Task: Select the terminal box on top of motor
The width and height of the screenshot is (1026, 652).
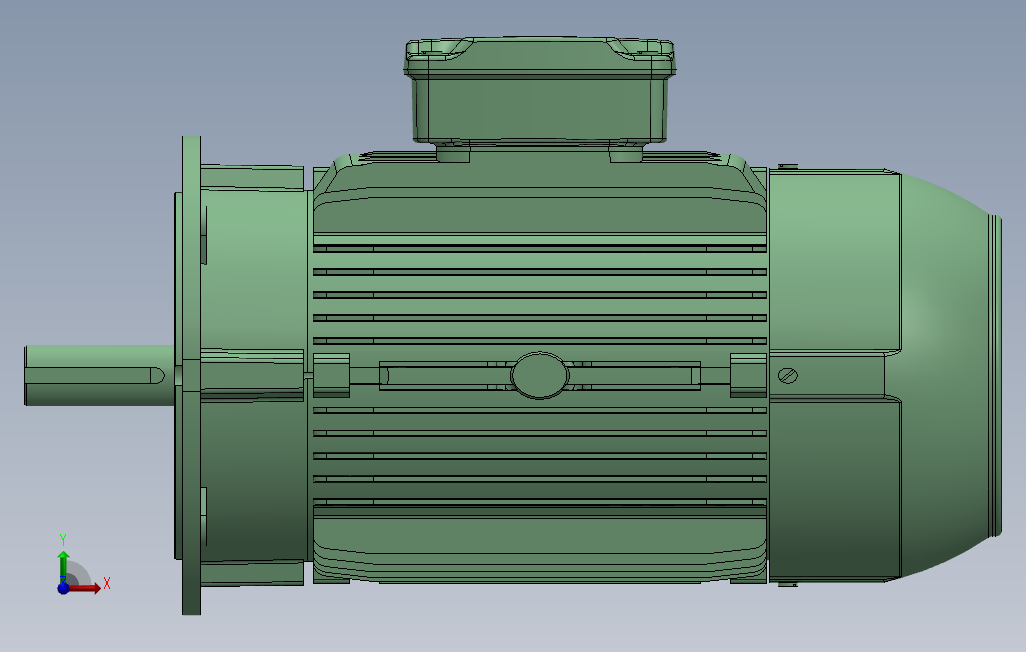Action: point(540,90)
